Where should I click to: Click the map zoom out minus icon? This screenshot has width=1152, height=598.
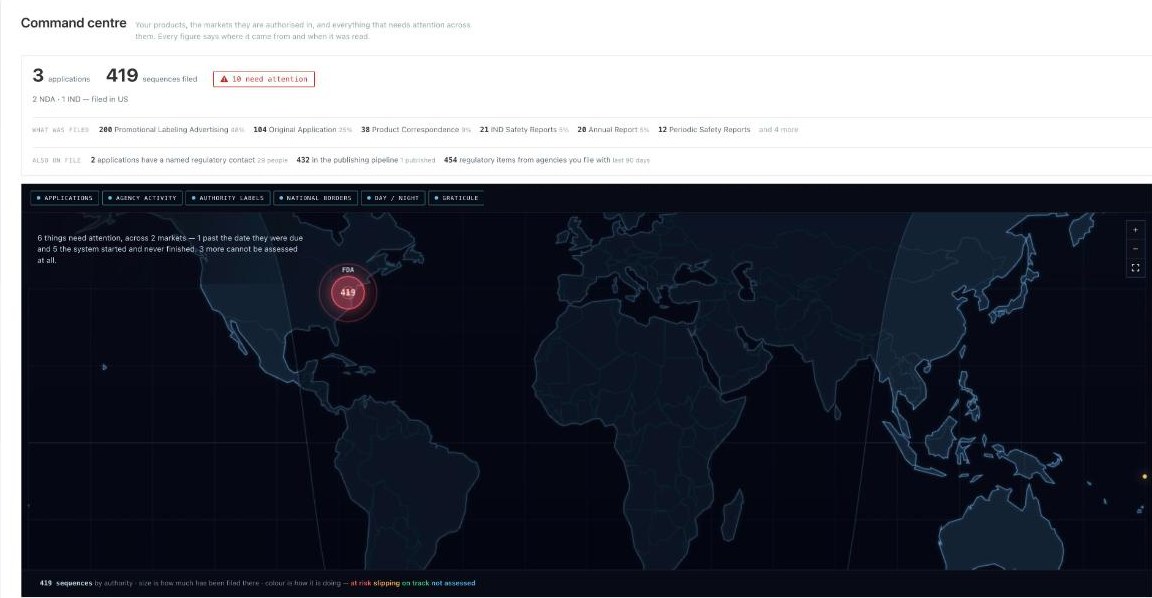tap(1135, 249)
